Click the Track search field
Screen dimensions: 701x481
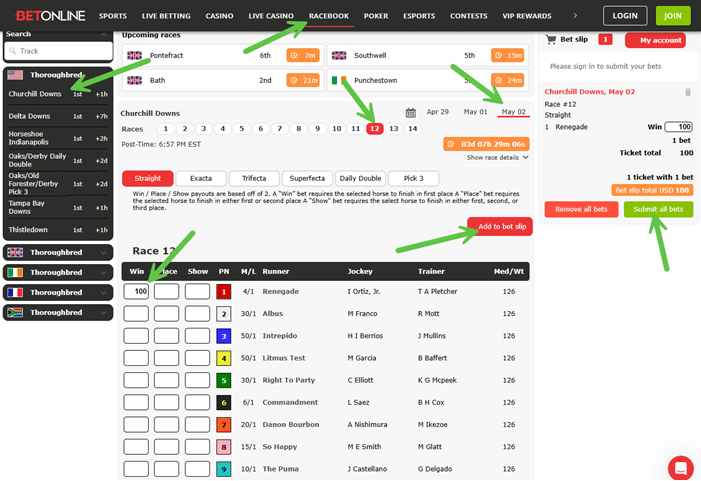[59, 51]
